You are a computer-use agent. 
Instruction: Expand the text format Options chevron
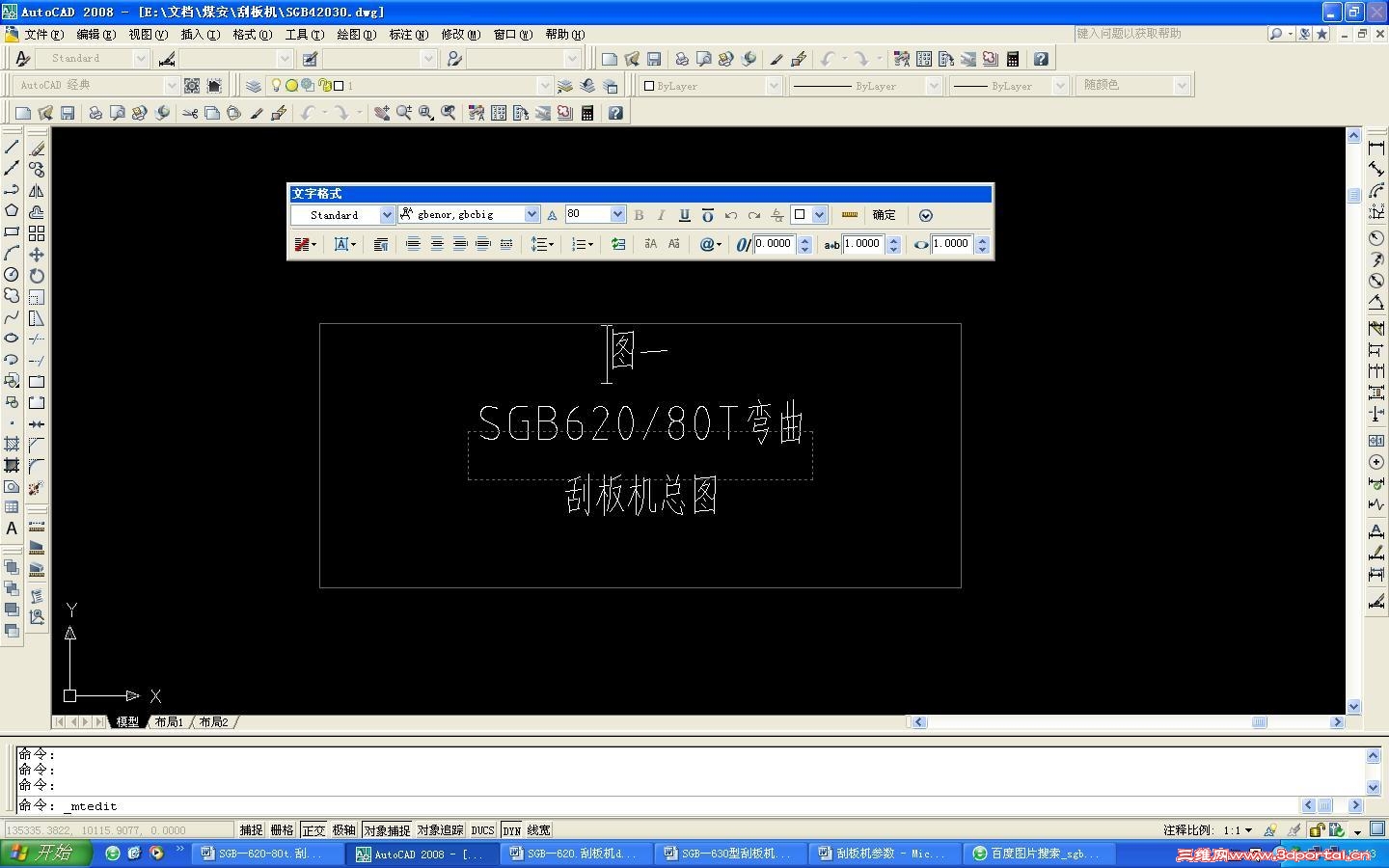(926, 215)
